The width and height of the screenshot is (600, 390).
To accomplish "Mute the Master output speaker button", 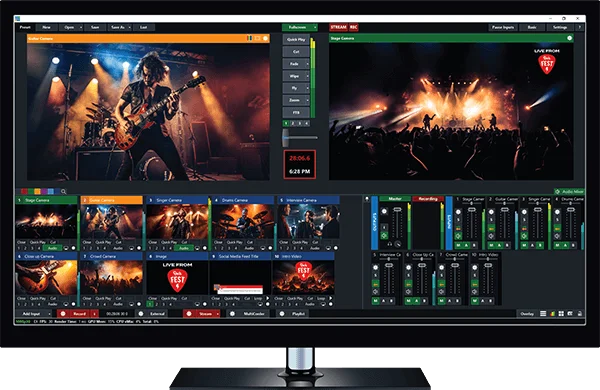I will (384, 236).
